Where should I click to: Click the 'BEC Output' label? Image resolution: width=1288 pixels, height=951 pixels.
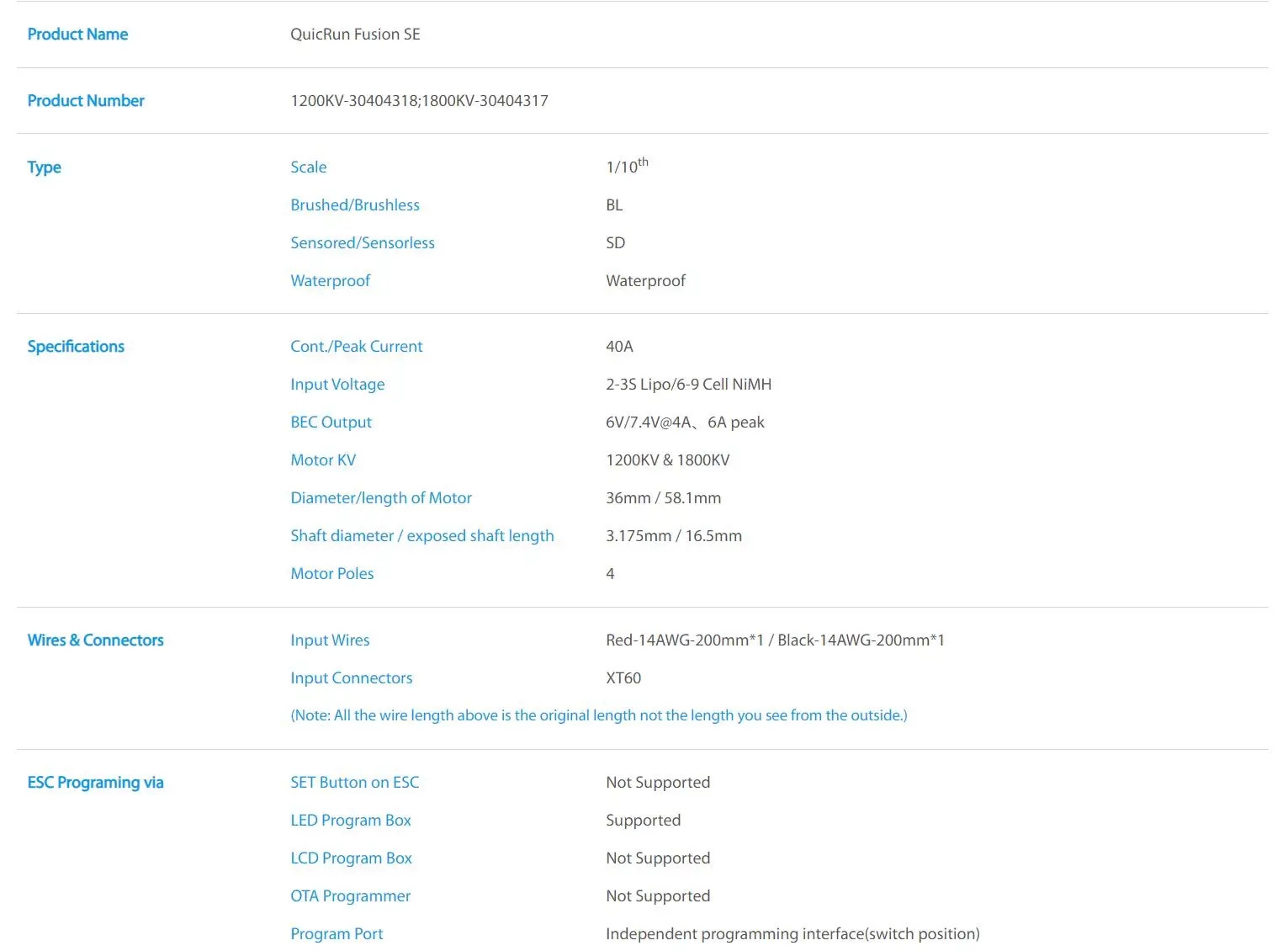pyautogui.click(x=331, y=422)
